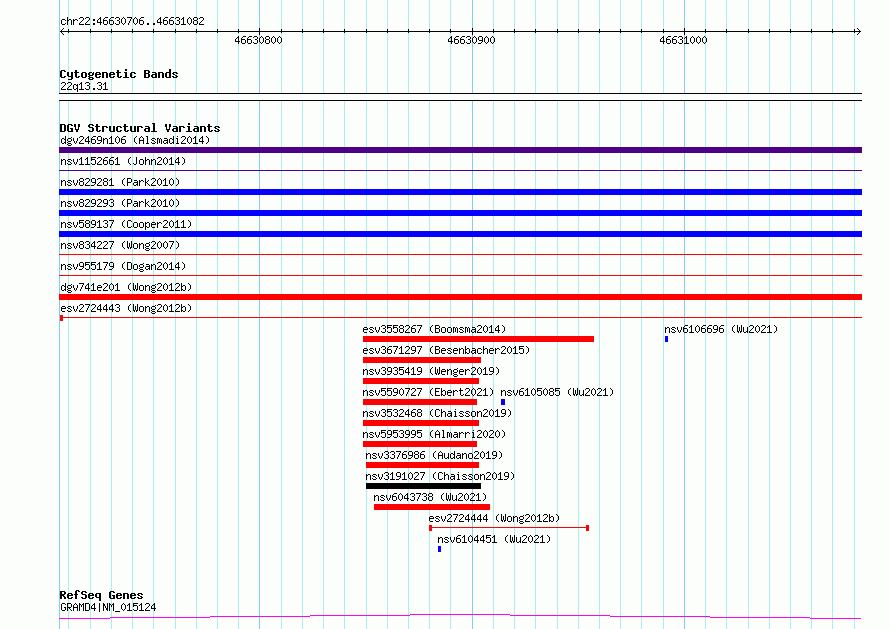The image size is (890, 629).
Task: Click the left arrow on the ruler
Action: (63, 31)
